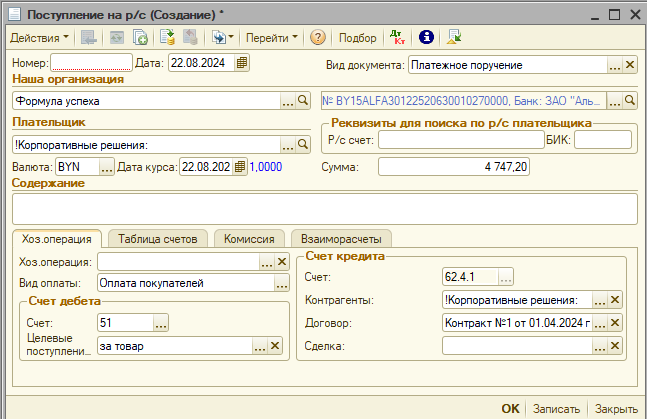
Task: Open the help question mark icon
Action: (x=318, y=37)
